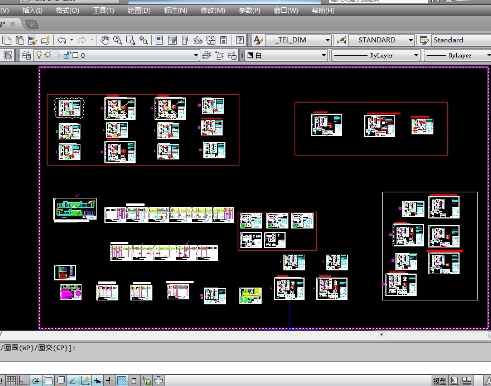
Task: Click the Zoom Window icon
Action: pos(130,40)
